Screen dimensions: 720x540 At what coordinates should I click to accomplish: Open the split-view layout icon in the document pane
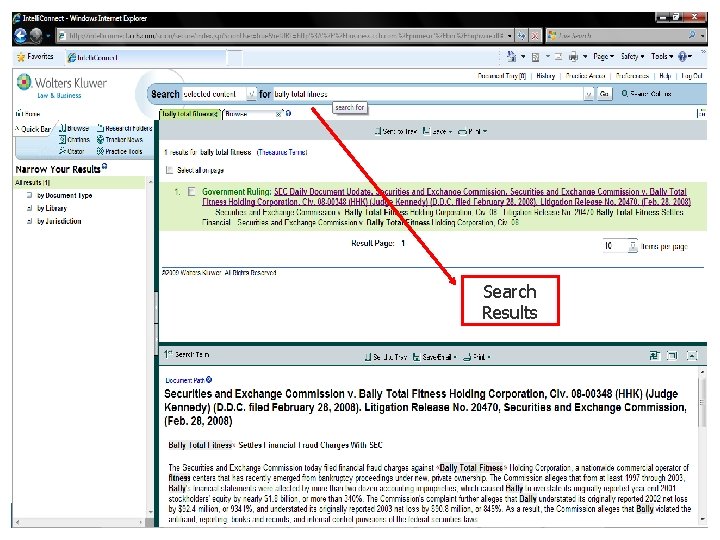655,355
